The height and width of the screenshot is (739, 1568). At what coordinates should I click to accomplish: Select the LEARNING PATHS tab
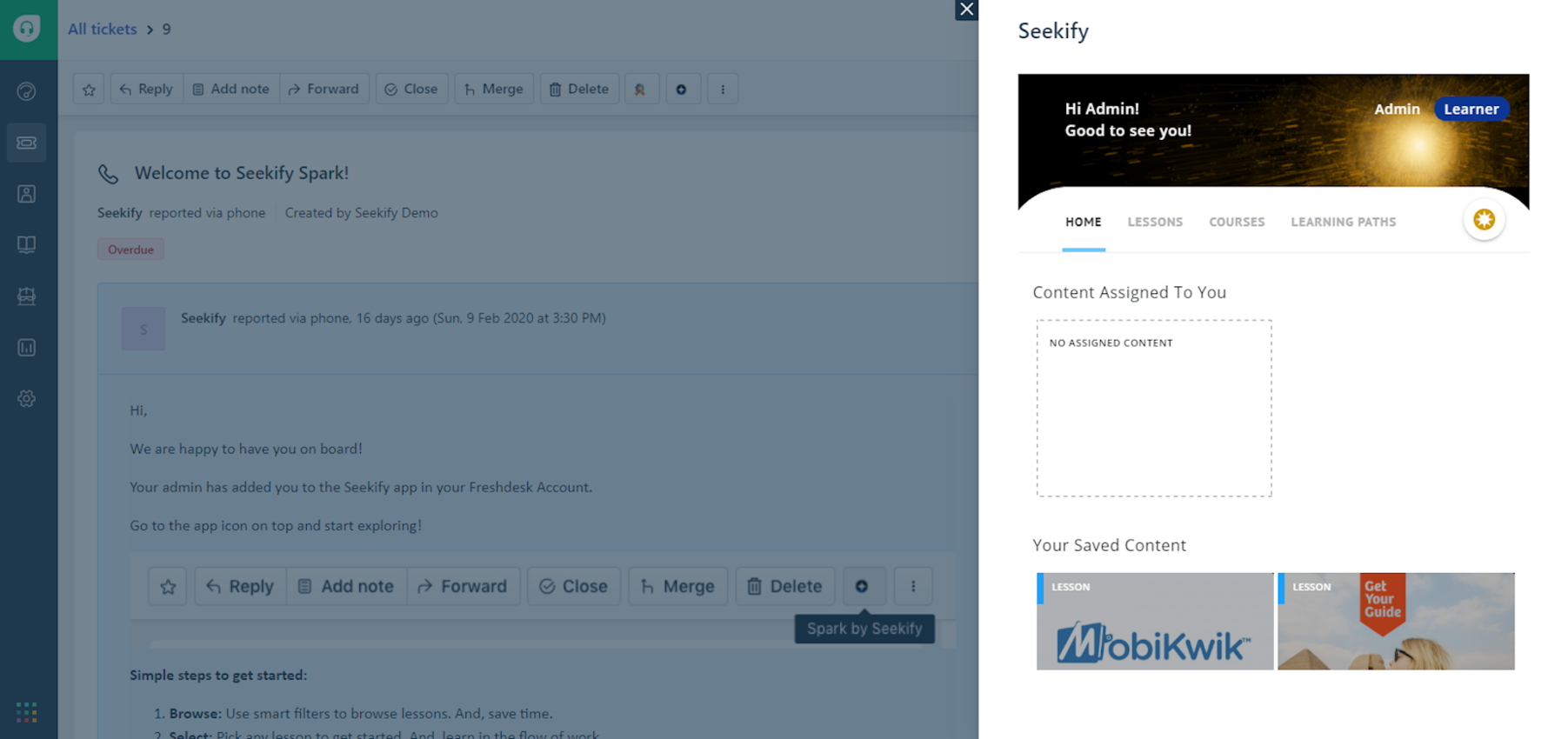click(x=1344, y=223)
